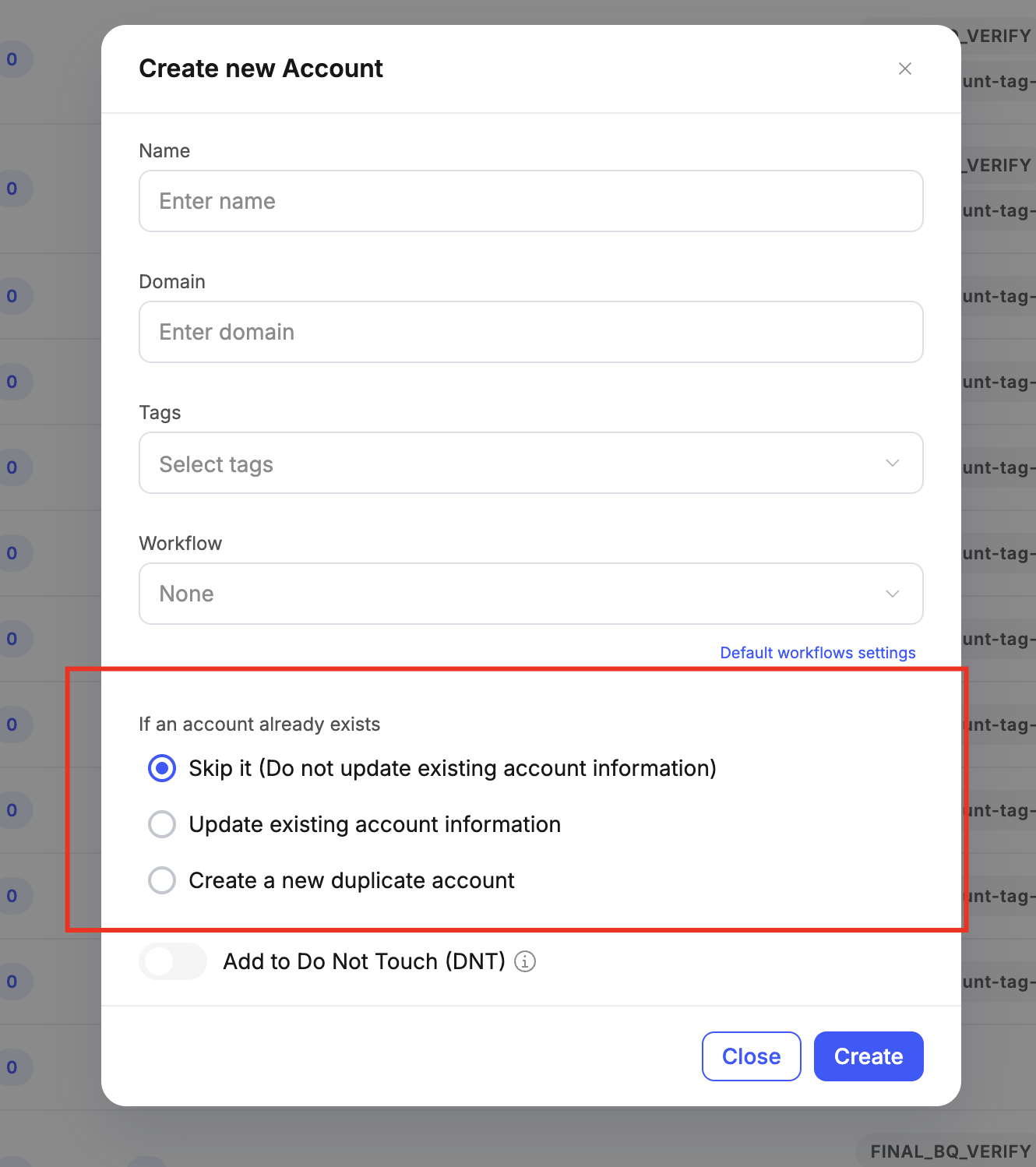Click the Workflow field label
1036x1167 pixels.
point(181,543)
